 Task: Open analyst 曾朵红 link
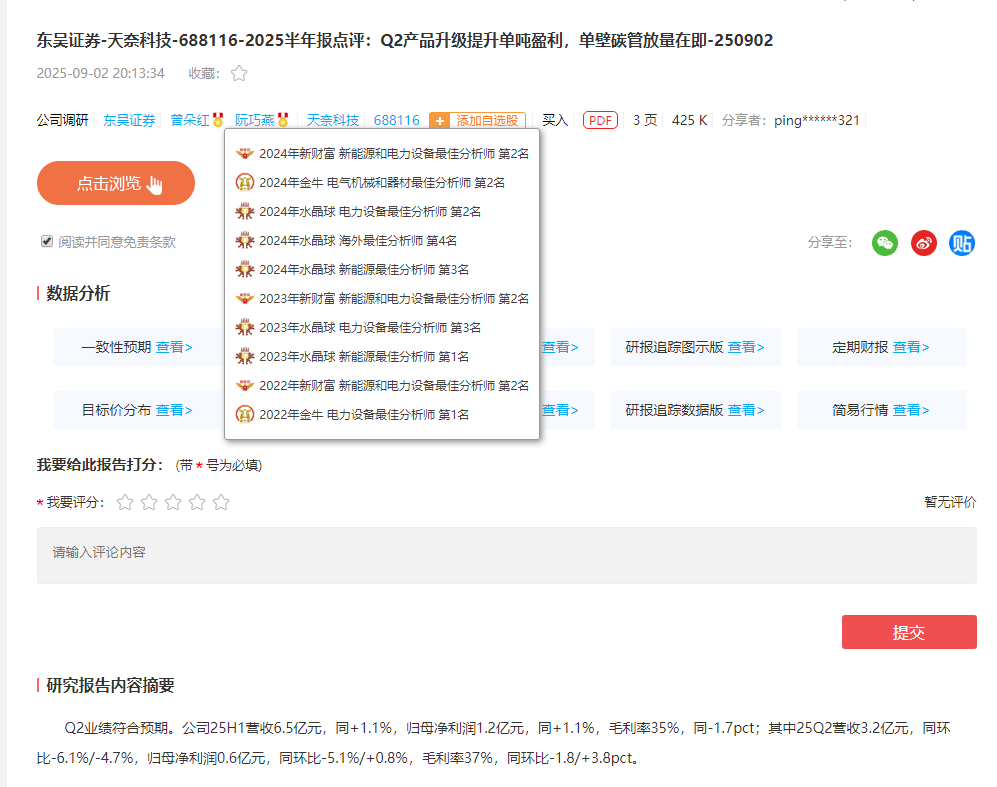click(x=189, y=120)
